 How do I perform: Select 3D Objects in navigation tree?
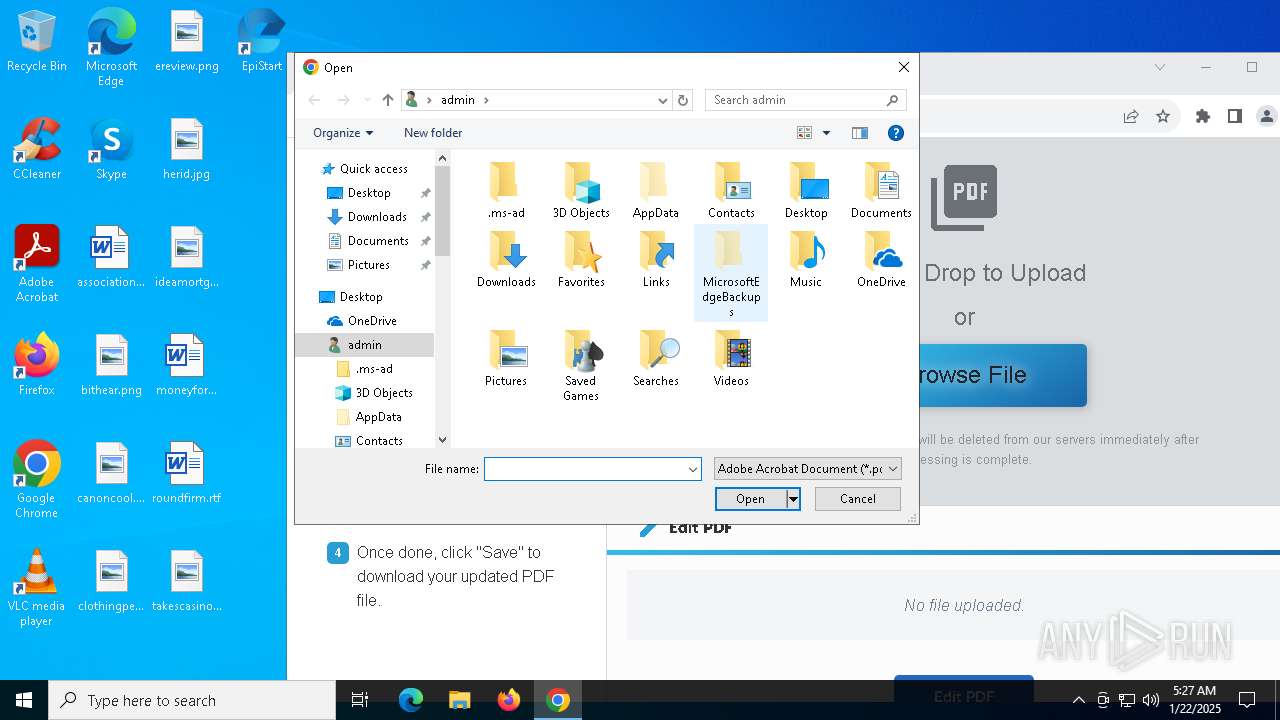[383, 393]
